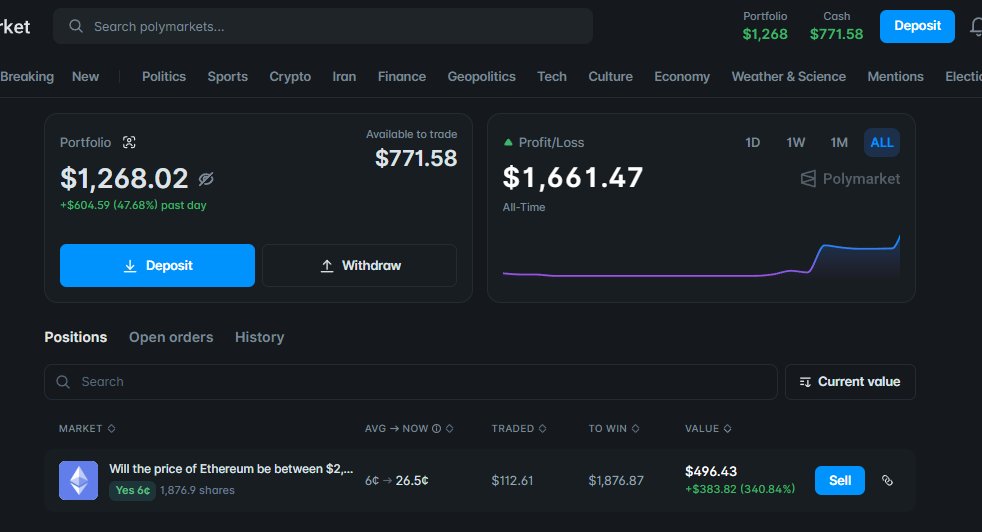Sort positions by MARKET column
This screenshot has width=982, height=532.
87,429
